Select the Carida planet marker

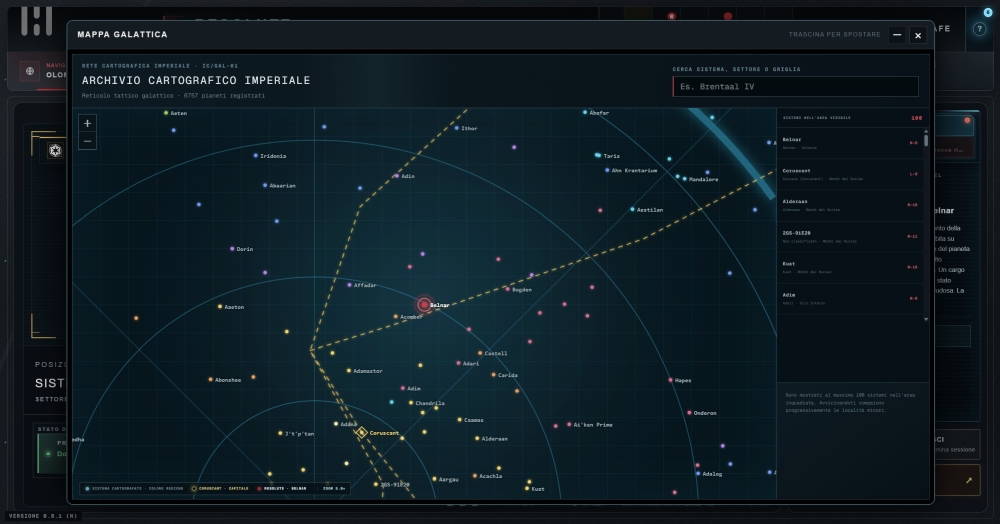point(494,375)
